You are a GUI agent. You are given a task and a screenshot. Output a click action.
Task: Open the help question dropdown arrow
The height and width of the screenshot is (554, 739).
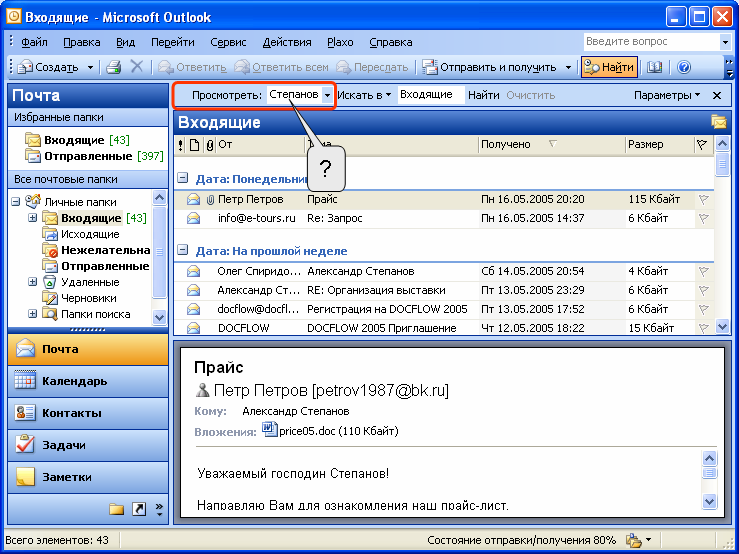coord(725,42)
